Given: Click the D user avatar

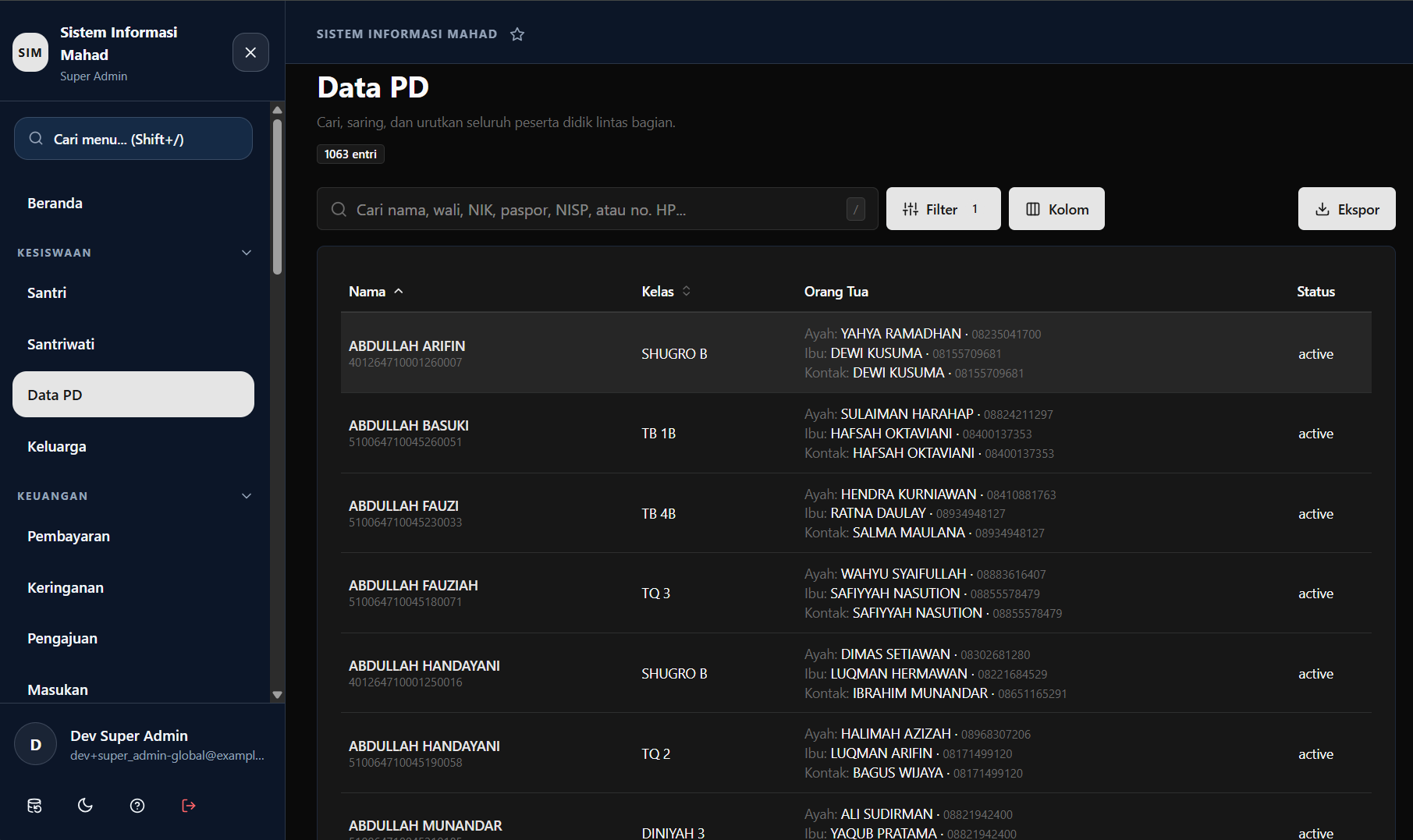Looking at the screenshot, I should click(36, 744).
